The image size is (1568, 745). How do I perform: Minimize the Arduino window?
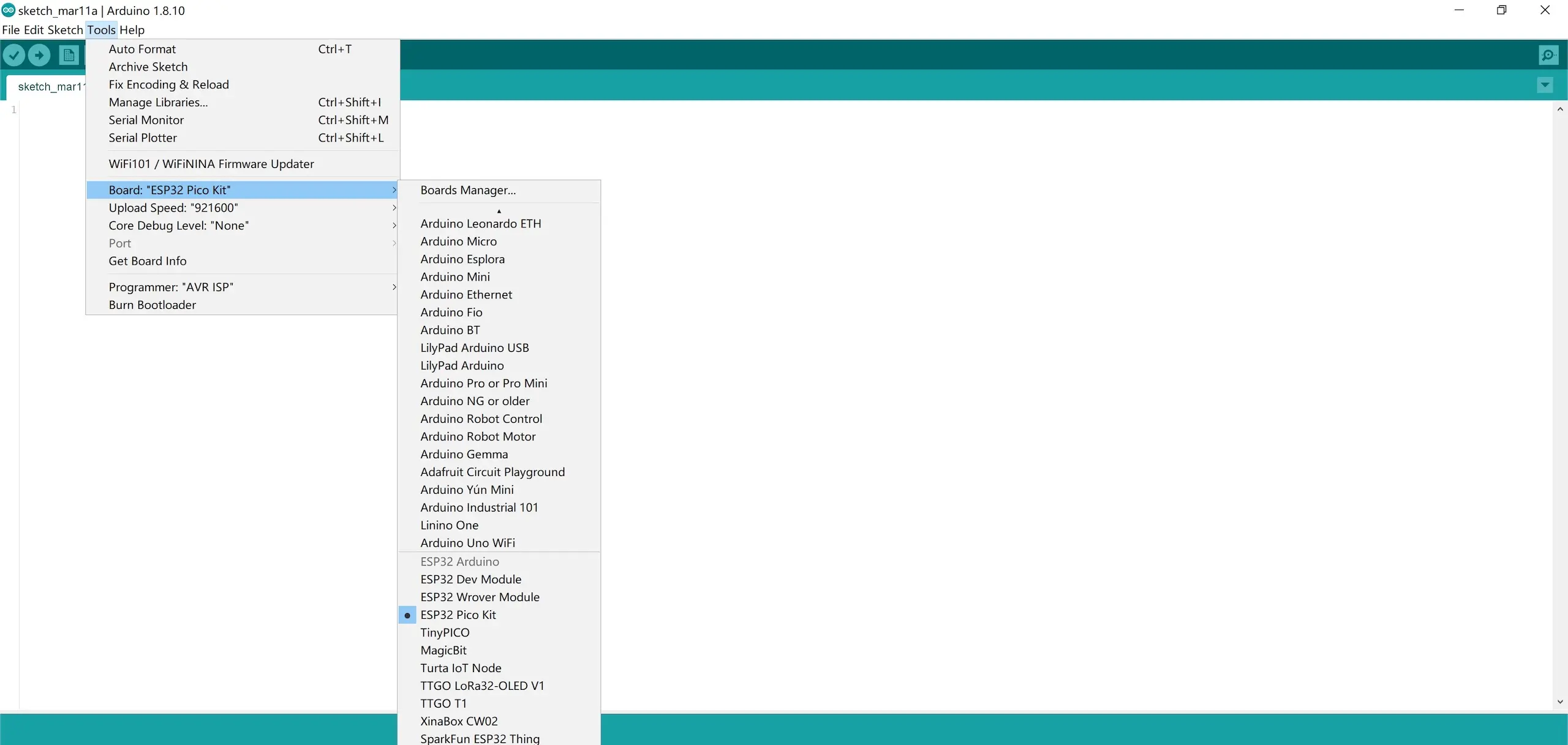point(1459,10)
